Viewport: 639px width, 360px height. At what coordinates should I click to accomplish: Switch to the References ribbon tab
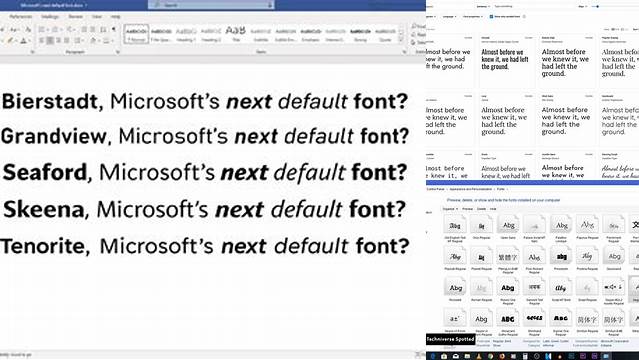pos(20,17)
